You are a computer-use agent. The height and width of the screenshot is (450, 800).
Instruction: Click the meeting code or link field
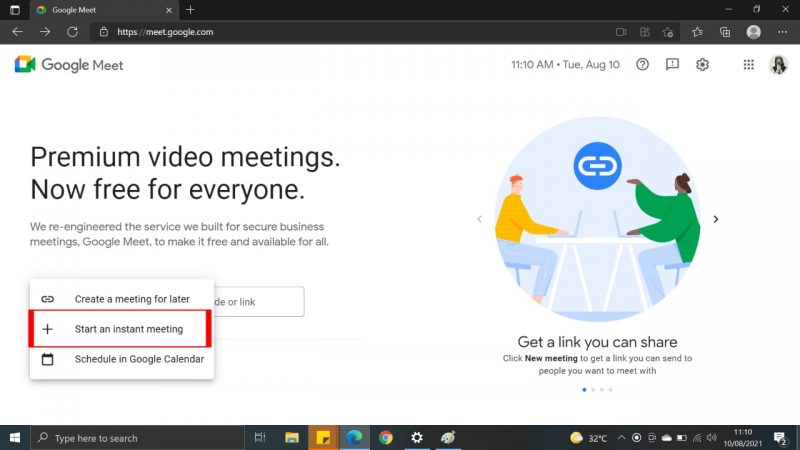259,302
